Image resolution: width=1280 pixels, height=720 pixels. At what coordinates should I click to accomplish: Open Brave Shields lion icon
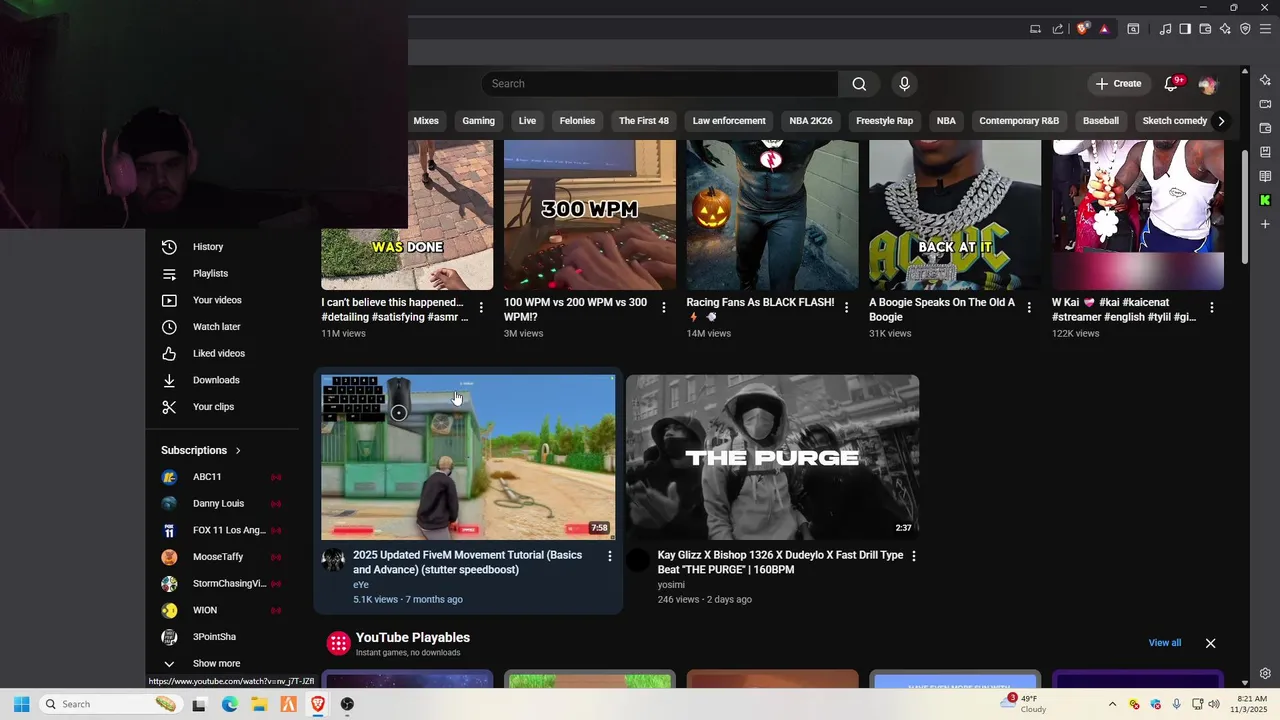tap(1083, 29)
